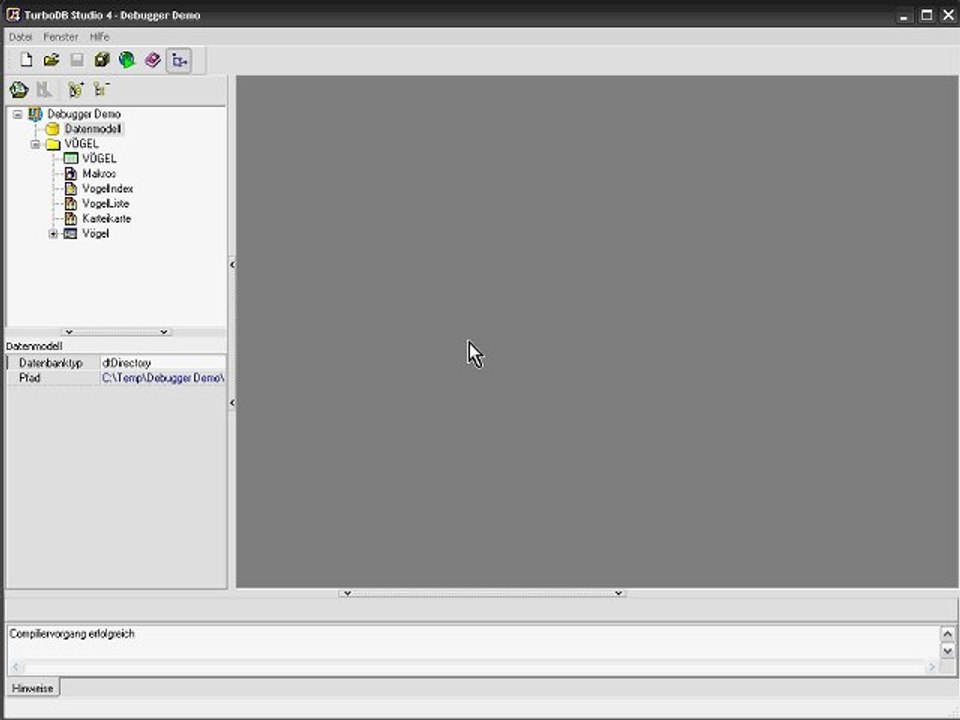Click the green table icon for VÖGEL
This screenshot has width=960, height=720.
[71, 159]
